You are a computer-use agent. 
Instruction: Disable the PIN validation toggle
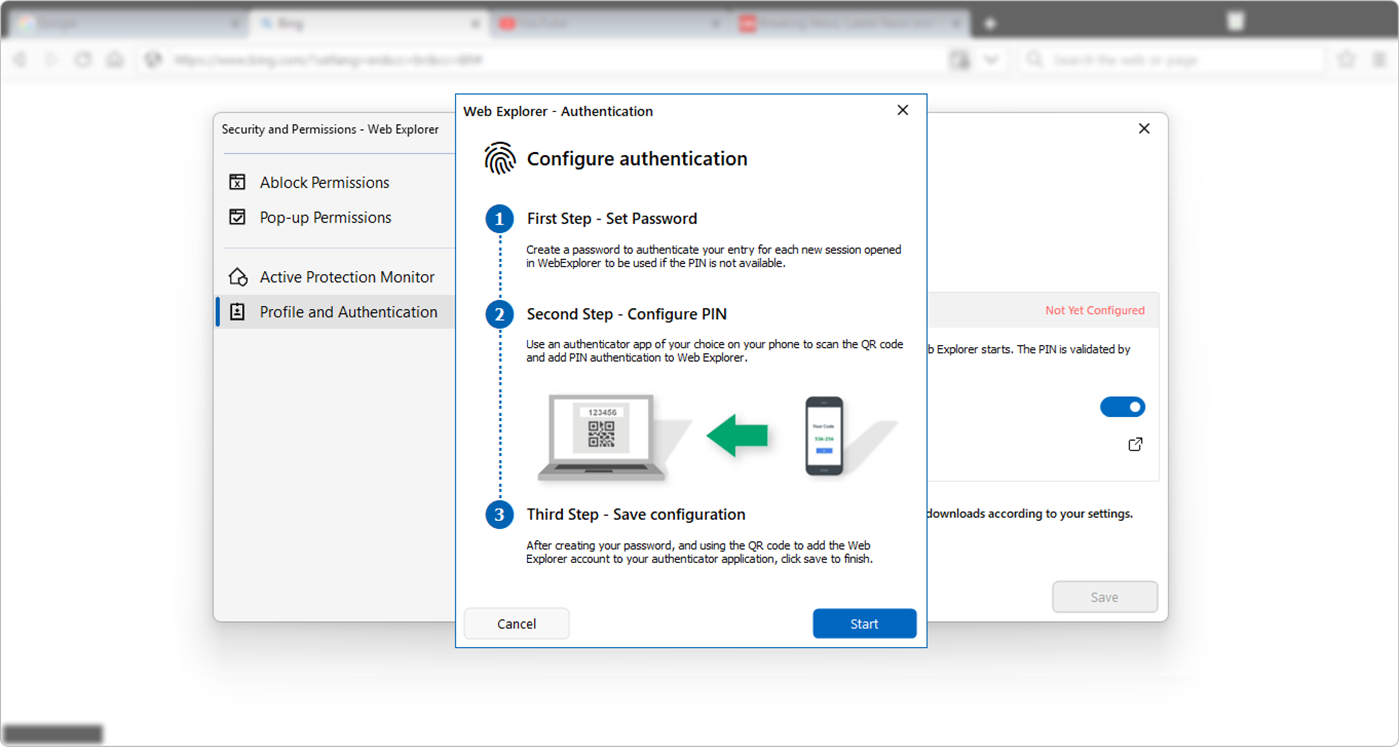click(x=1122, y=406)
